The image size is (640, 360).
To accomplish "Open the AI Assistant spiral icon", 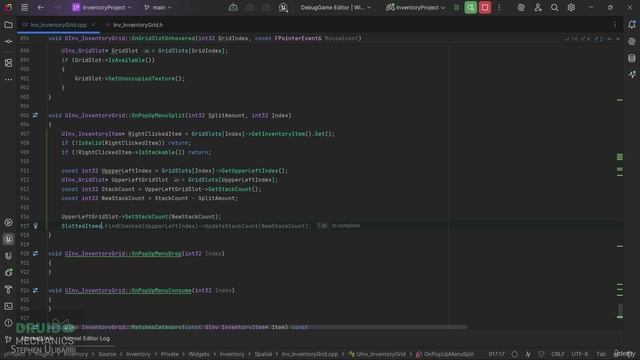I will [521, 7].
